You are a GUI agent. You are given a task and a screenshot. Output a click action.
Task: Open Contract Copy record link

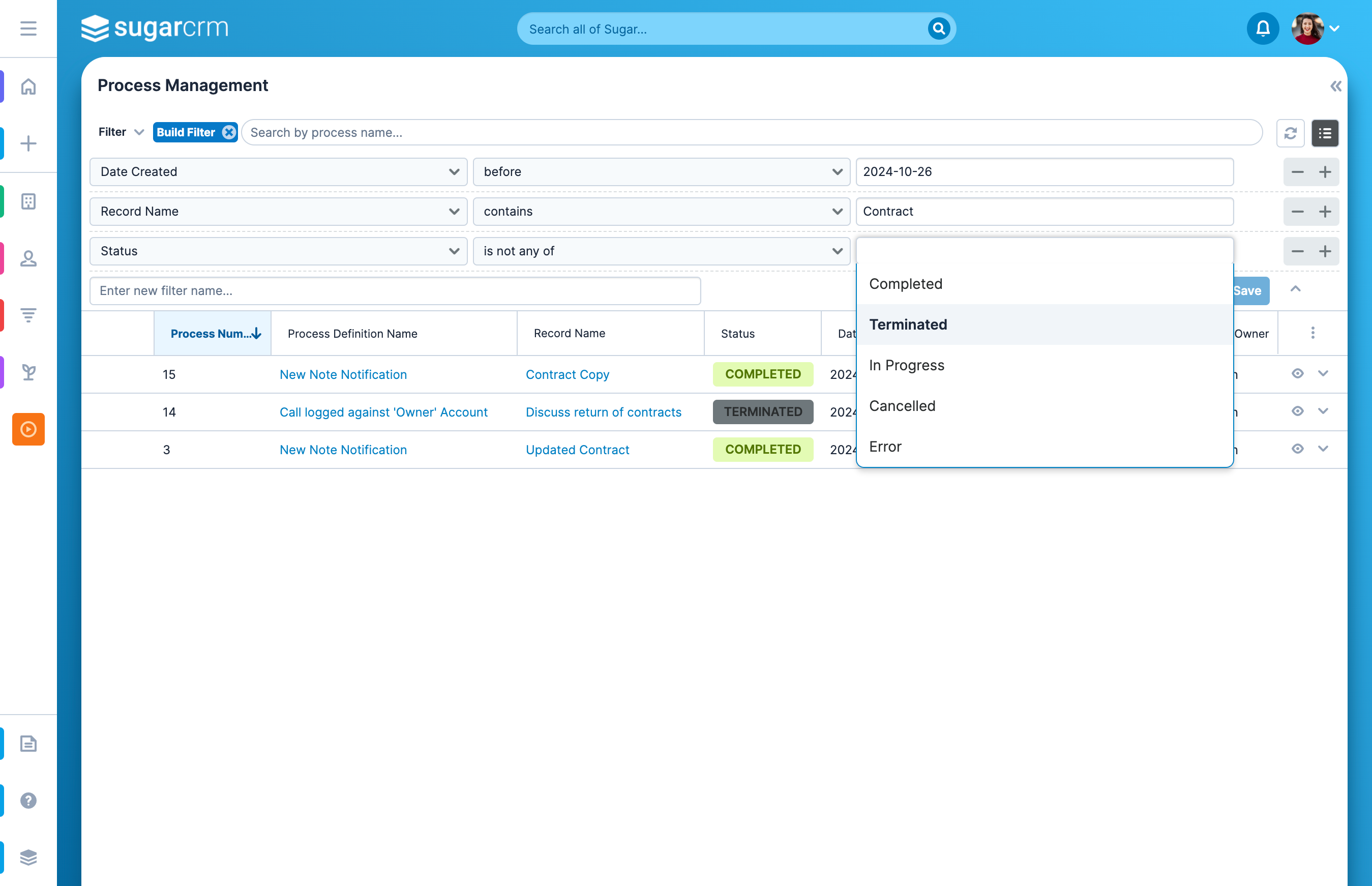coord(567,374)
